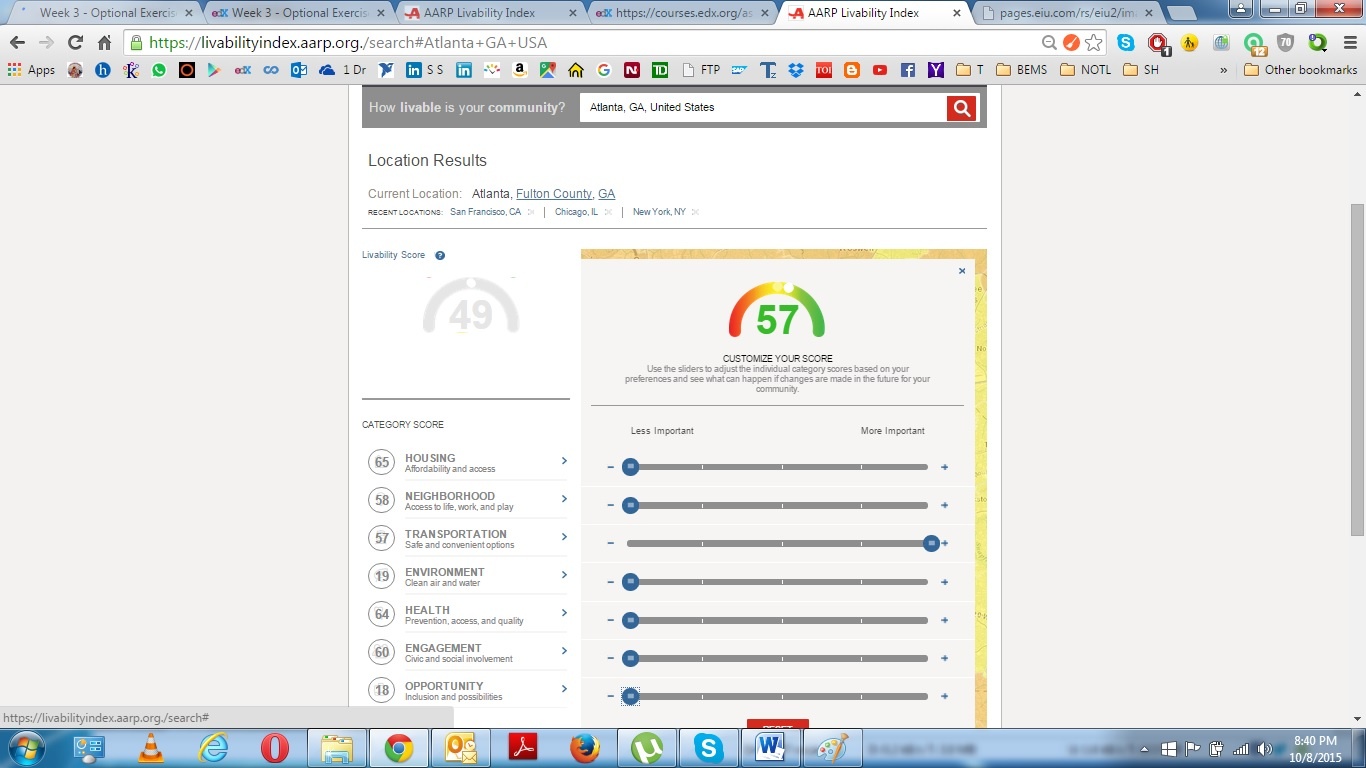Bookmark this page with star icon
Viewport: 1366px width, 768px height.
(1094, 43)
